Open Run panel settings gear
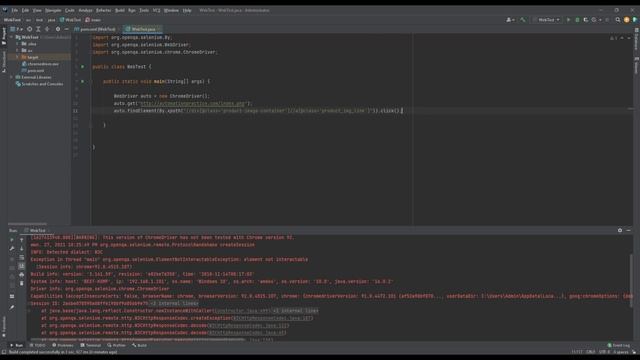The width and height of the screenshot is (640, 360). click(x=620, y=231)
